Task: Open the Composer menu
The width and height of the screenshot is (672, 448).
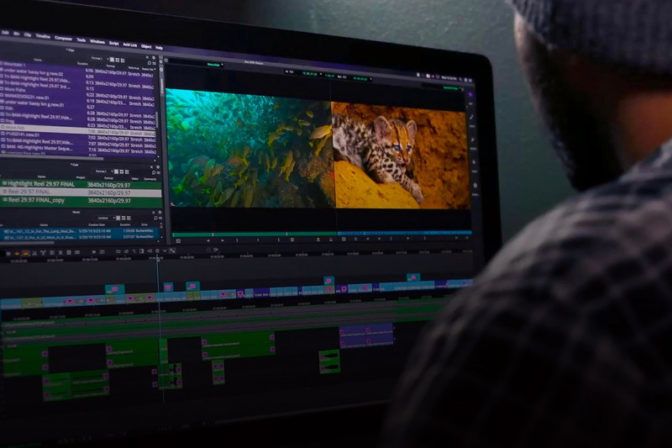Action: coord(63,39)
